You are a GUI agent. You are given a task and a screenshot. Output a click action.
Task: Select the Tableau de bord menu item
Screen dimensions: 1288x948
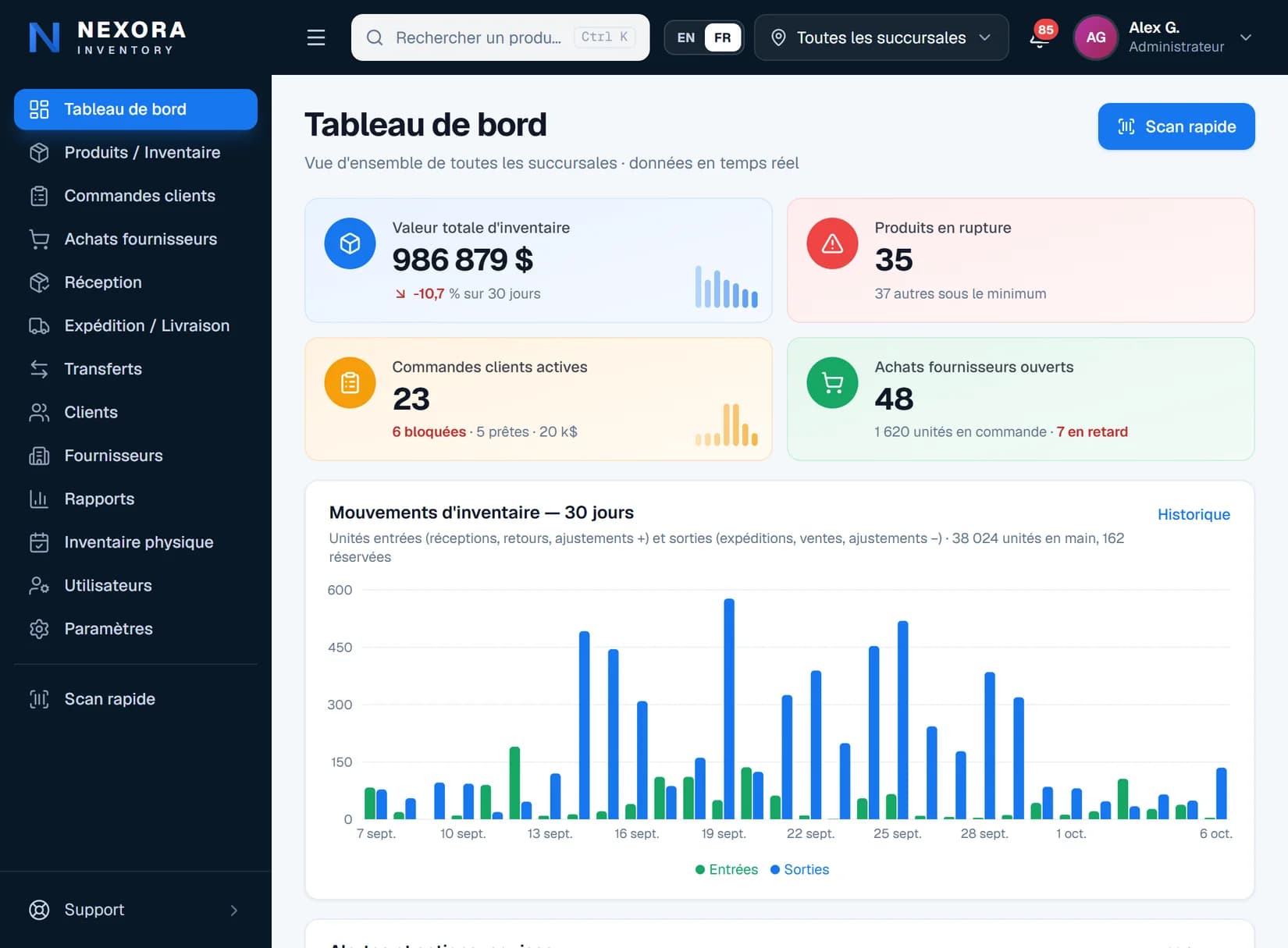[x=136, y=109]
